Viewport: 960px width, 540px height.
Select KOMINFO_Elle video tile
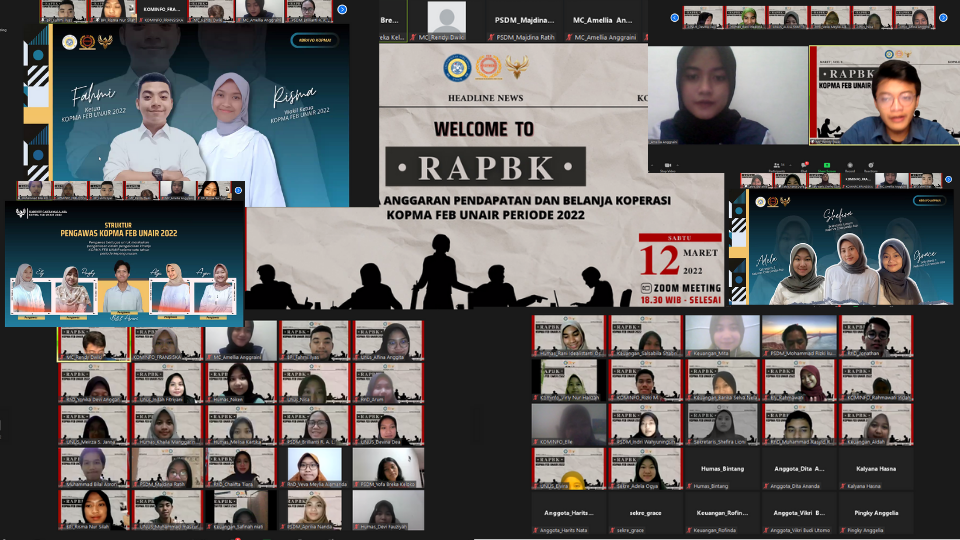pyautogui.click(x=569, y=424)
